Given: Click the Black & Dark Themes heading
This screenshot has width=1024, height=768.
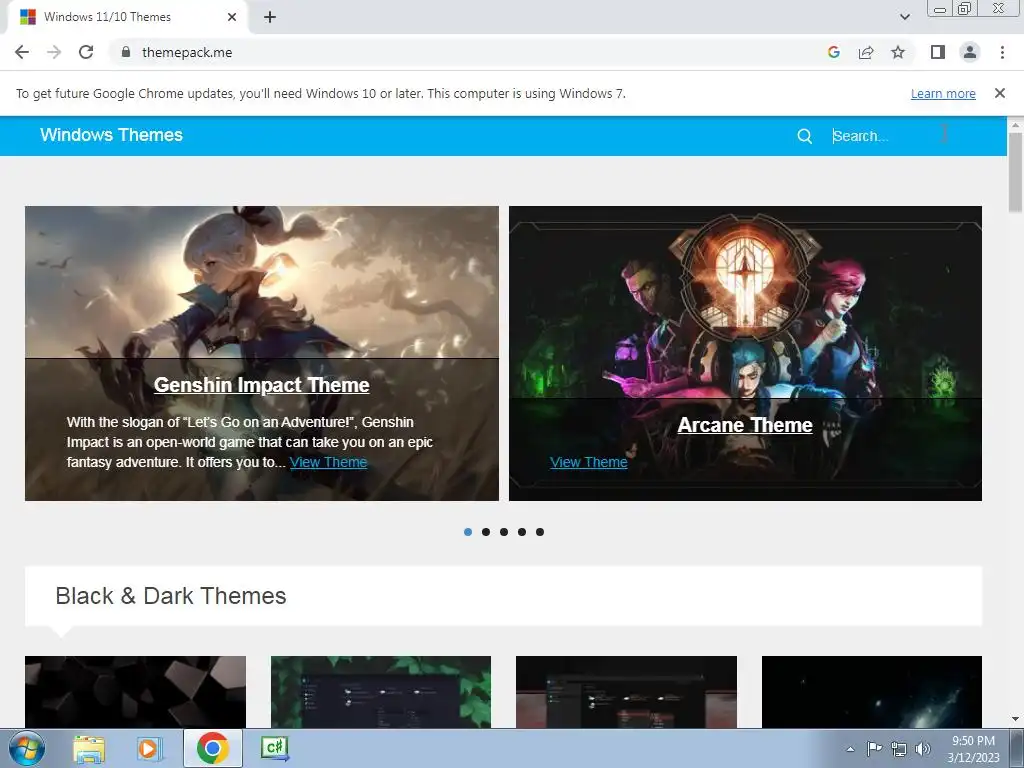Looking at the screenshot, I should click(170, 596).
